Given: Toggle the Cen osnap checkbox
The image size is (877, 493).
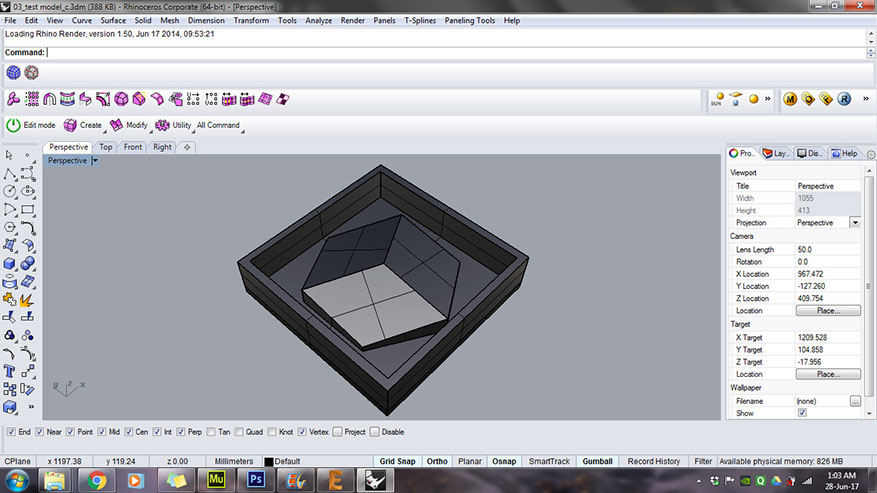Looking at the screenshot, I should tap(129, 432).
